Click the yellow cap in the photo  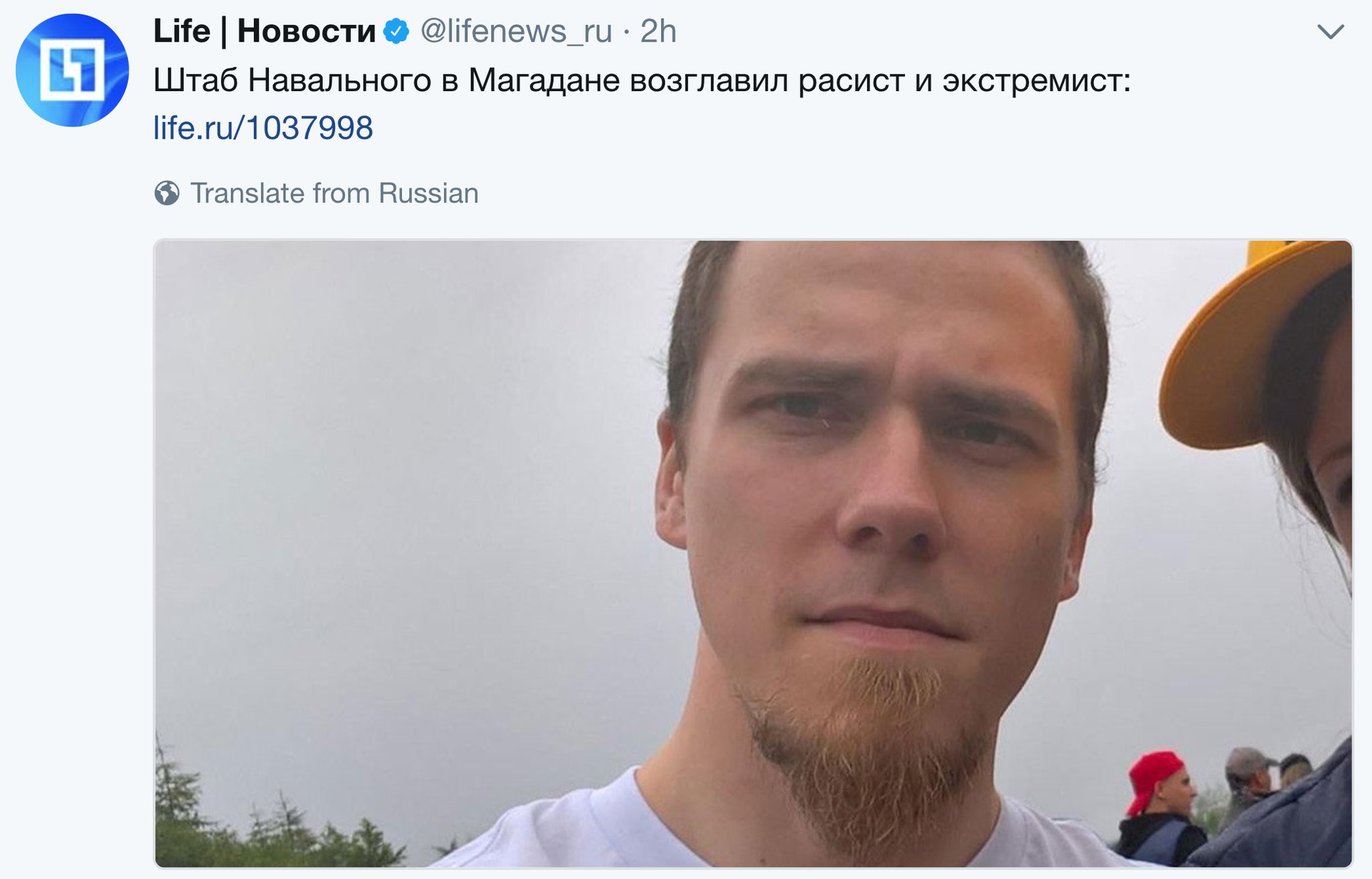pos(1253,342)
